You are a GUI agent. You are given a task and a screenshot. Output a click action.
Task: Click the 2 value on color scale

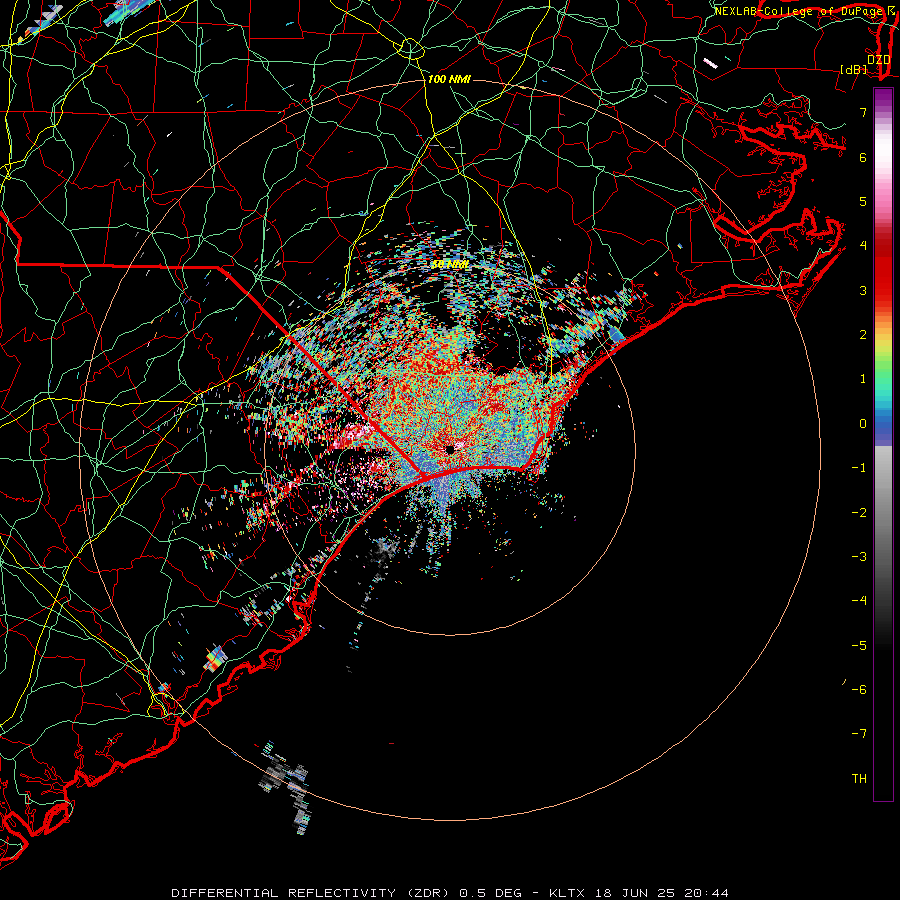click(x=863, y=335)
